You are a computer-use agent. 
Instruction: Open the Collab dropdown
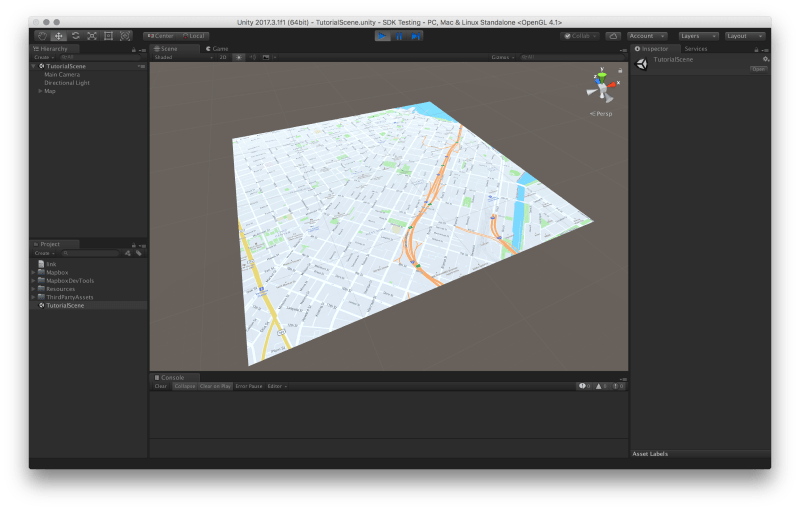580,36
